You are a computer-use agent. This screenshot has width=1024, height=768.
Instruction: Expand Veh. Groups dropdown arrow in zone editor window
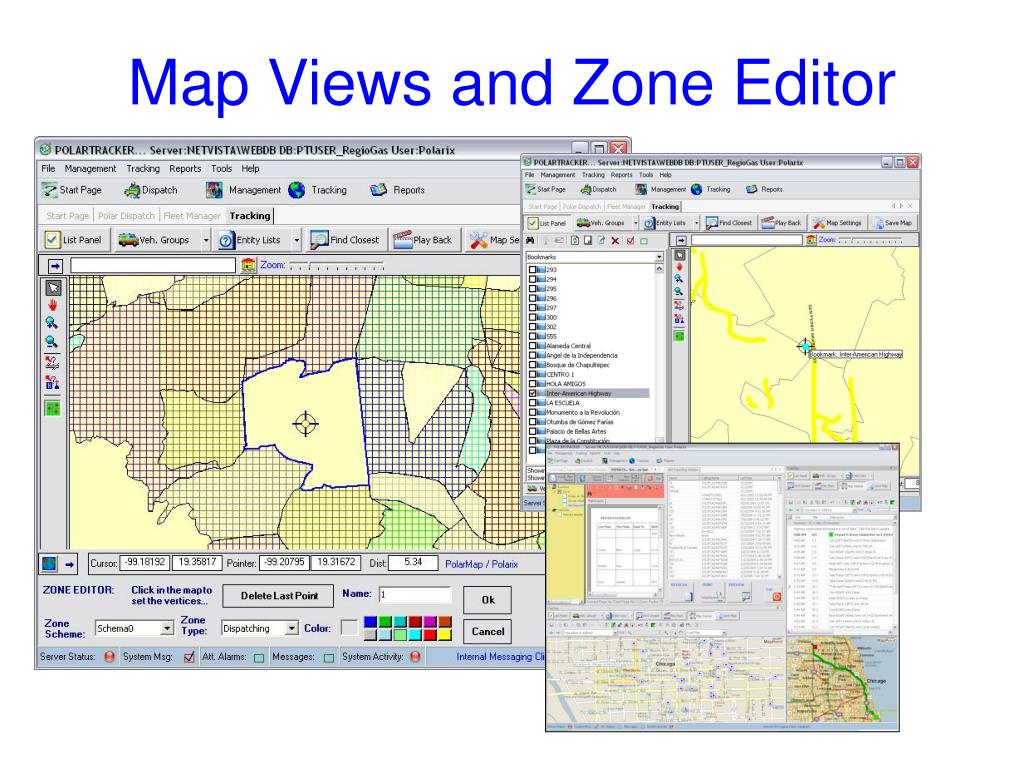click(206, 240)
